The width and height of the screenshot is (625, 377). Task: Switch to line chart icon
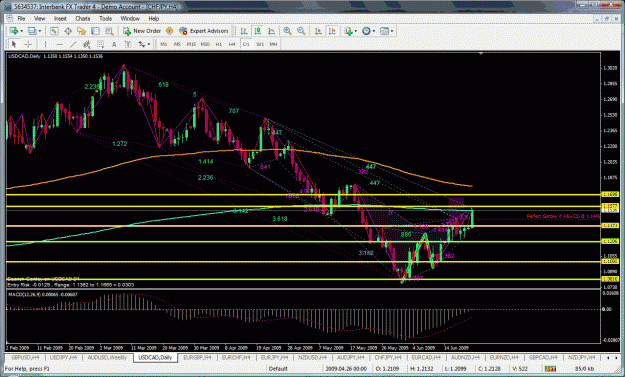click(271, 31)
